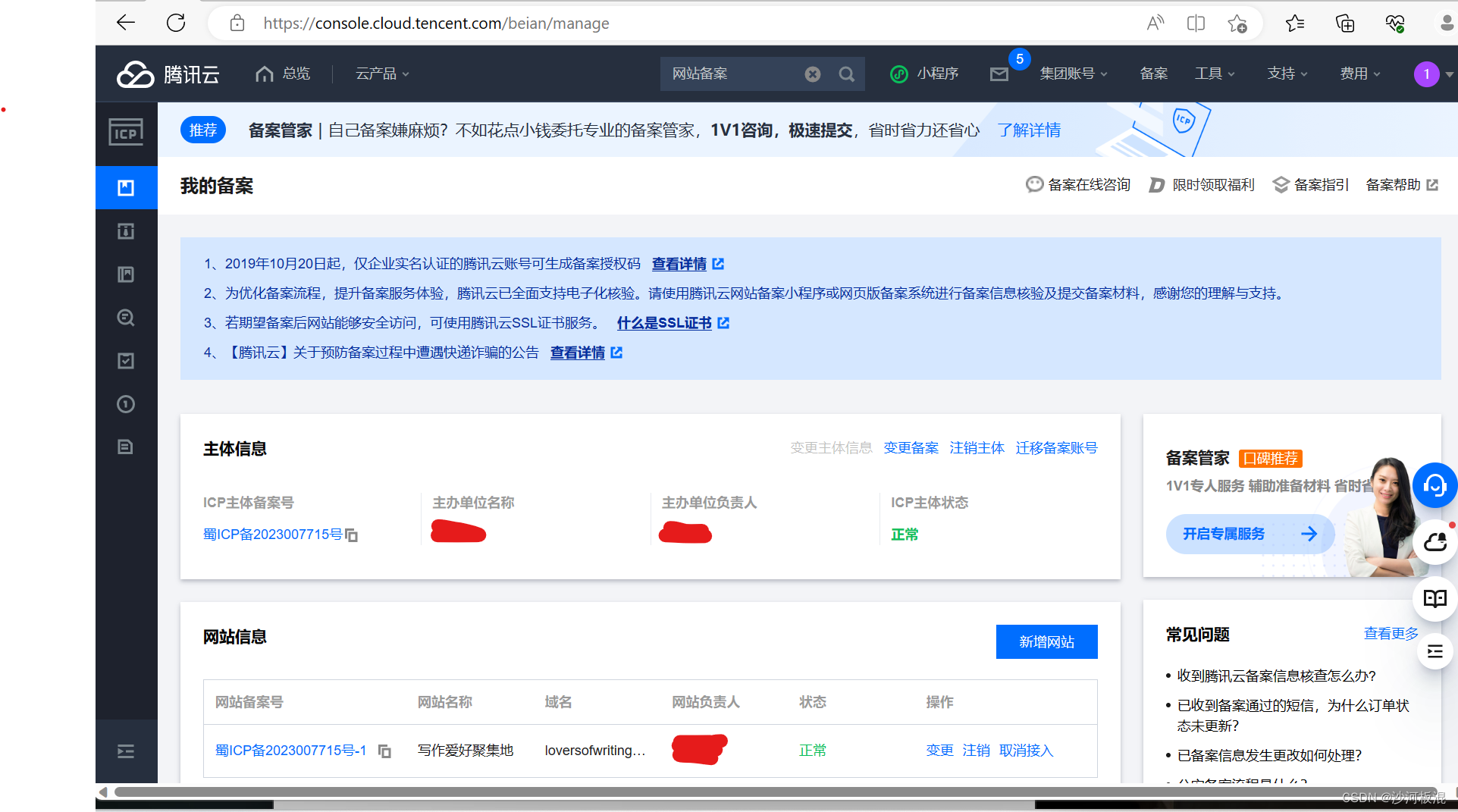Image resolution: width=1458 pixels, height=812 pixels.
Task: Click 取消接入 for the website row
Action: coord(1027,751)
